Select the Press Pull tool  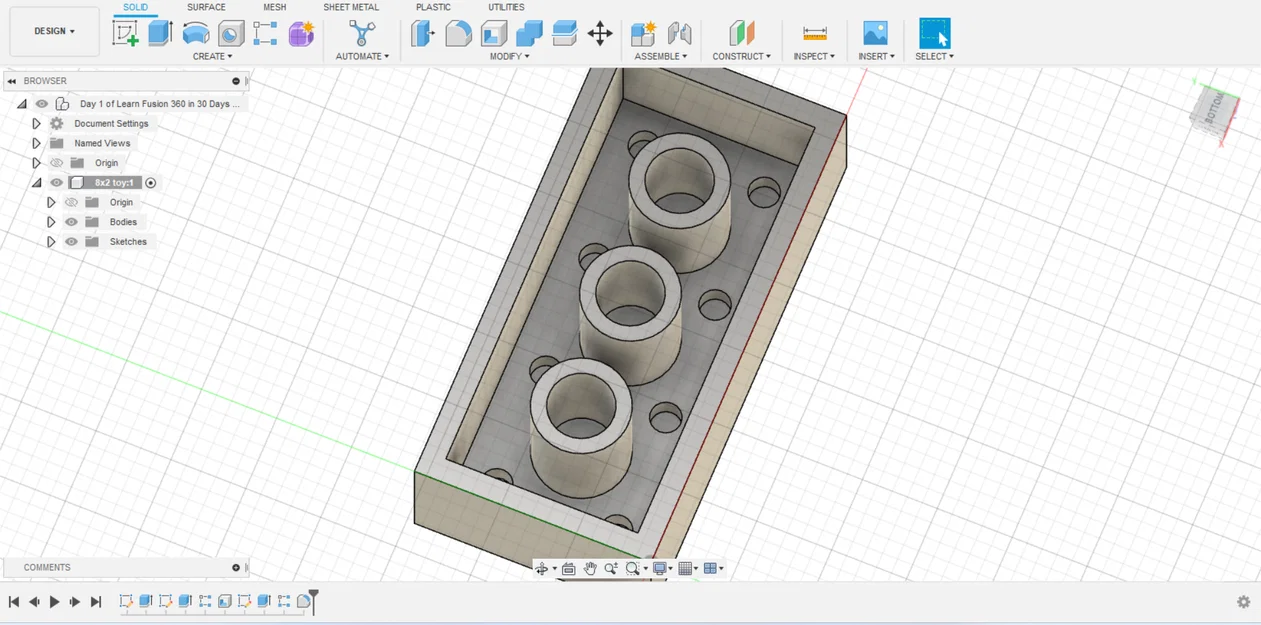coord(422,33)
